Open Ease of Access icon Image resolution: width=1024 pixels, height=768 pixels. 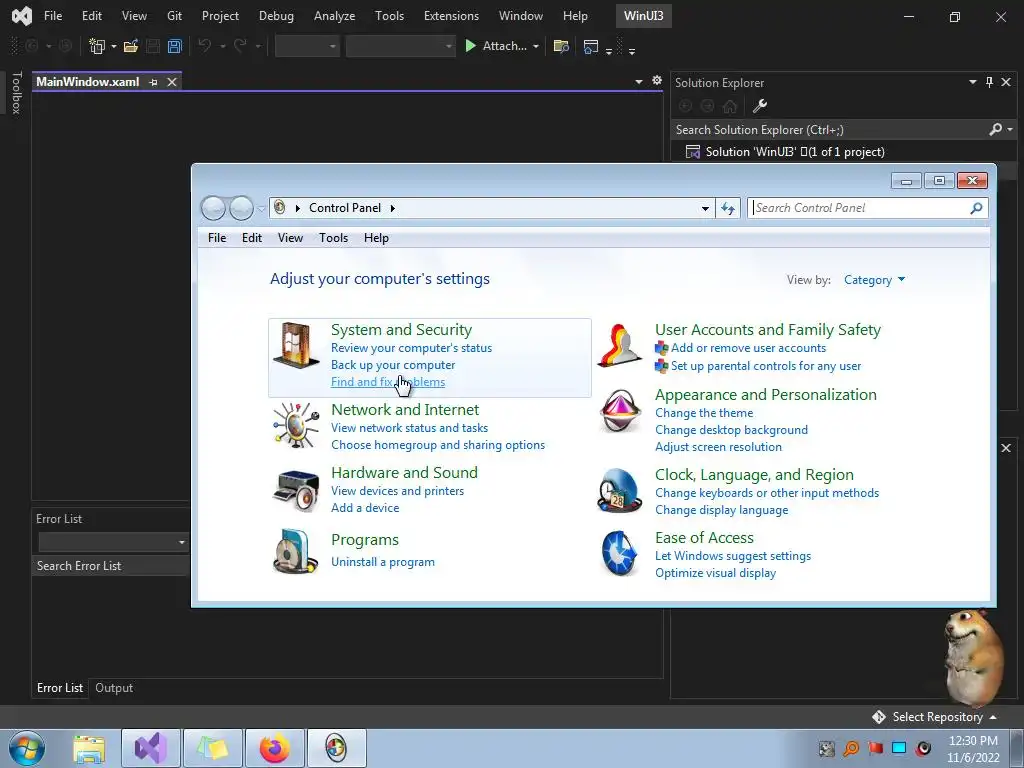[x=620, y=553]
